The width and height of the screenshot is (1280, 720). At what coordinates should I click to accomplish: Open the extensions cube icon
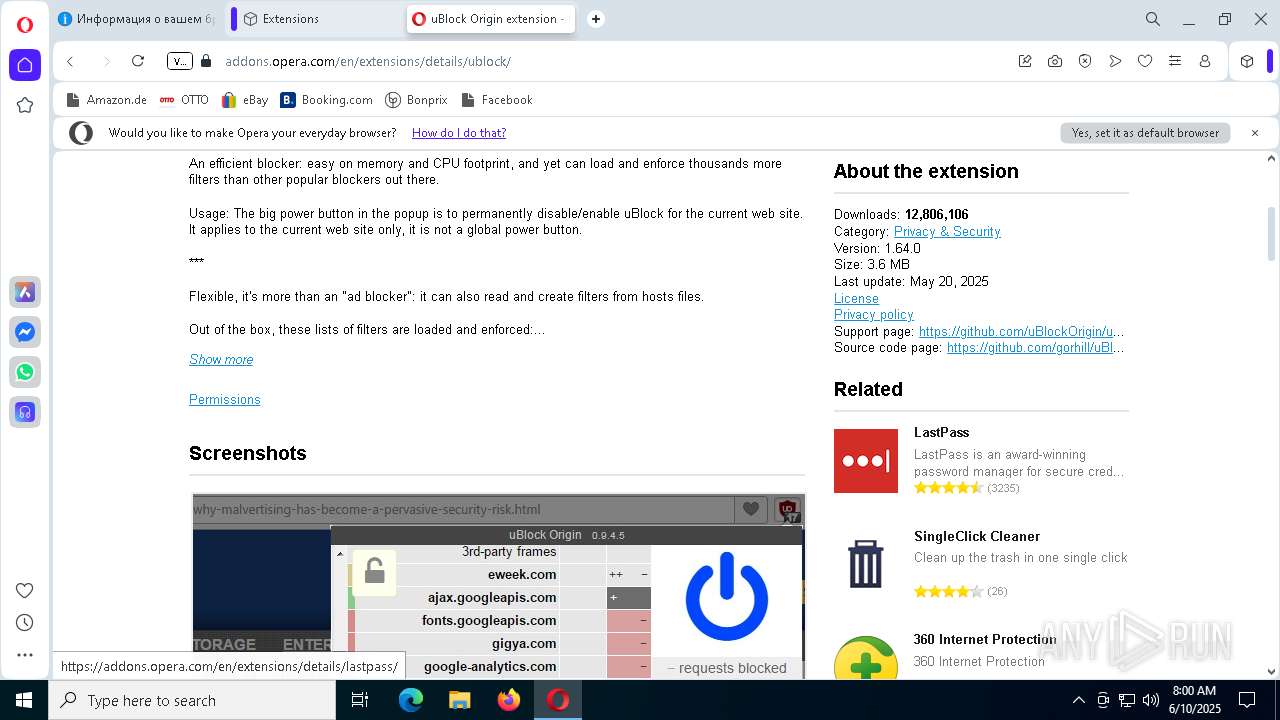[x=1247, y=61]
